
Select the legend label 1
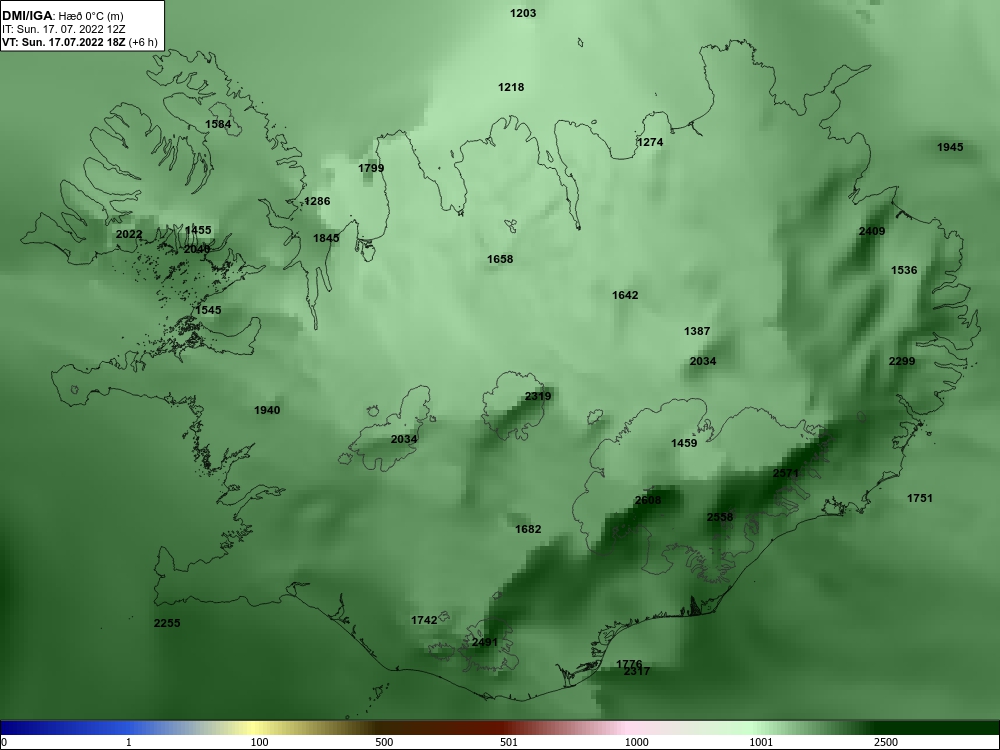129,742
